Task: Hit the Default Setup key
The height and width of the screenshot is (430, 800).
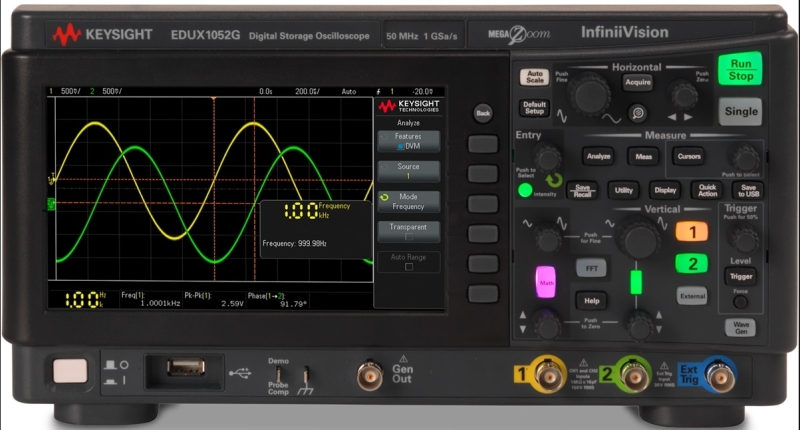Action: pyautogui.click(x=535, y=108)
